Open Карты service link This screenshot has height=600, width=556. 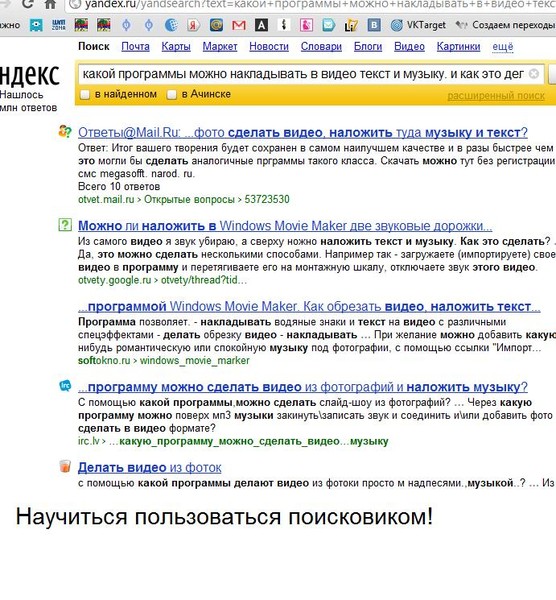(176, 47)
